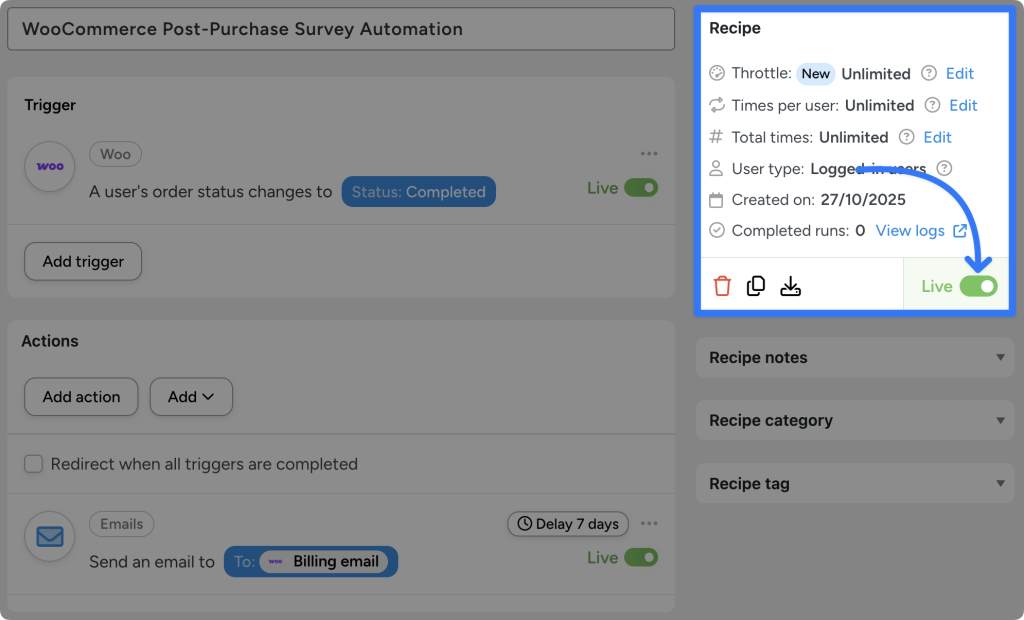1024x620 pixels.
Task: Open the Add dropdown under Actions
Action: (x=191, y=397)
